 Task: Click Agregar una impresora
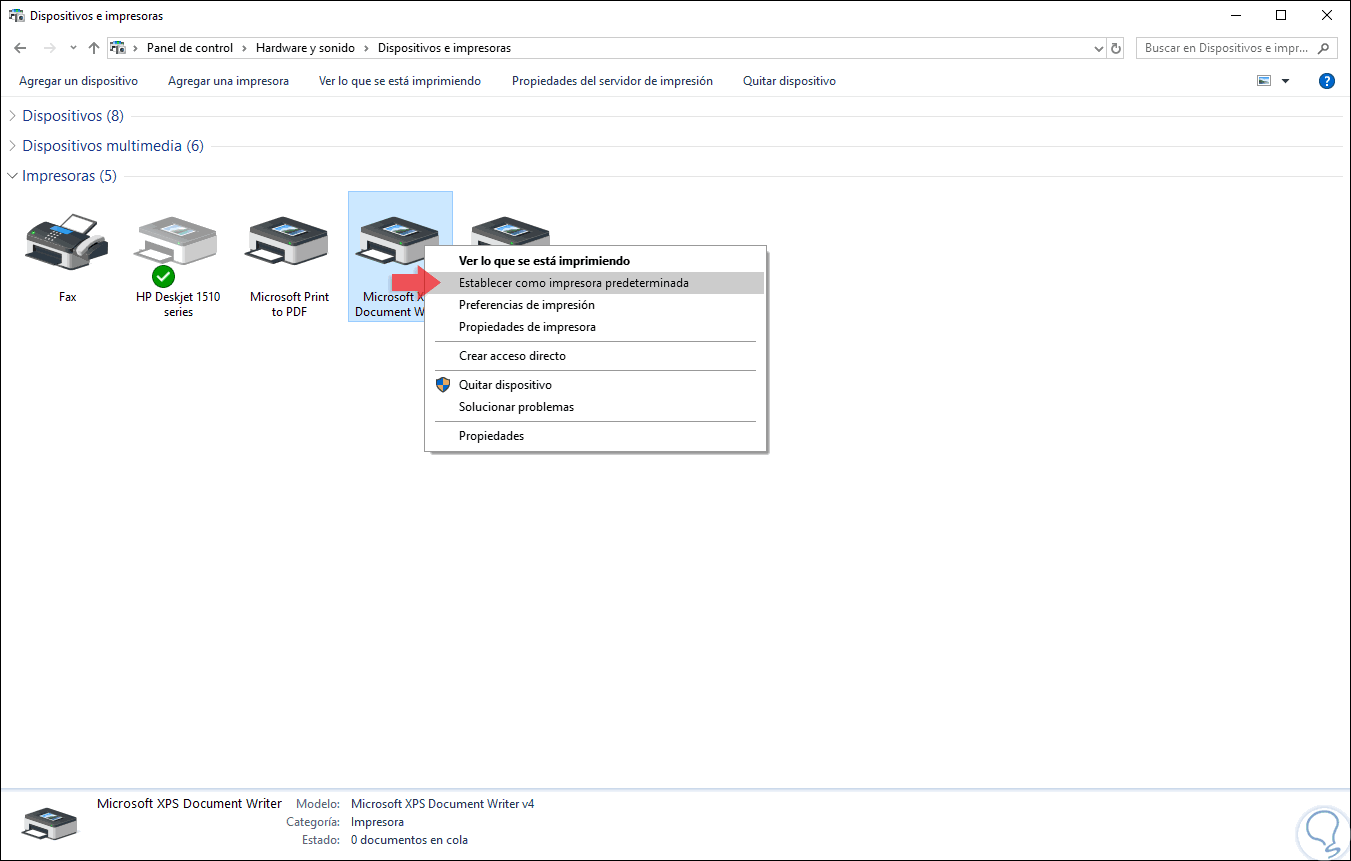click(x=229, y=81)
